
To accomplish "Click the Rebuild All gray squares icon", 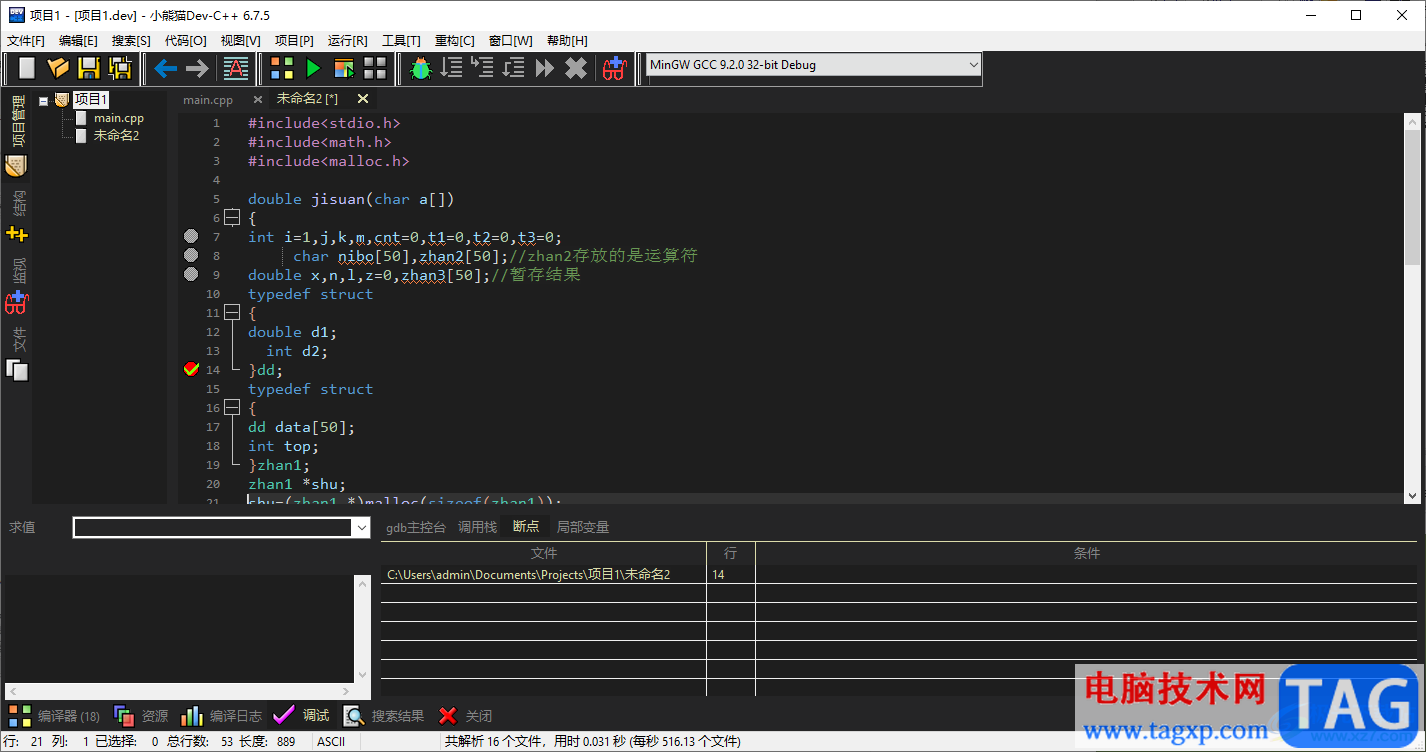I will (375, 68).
